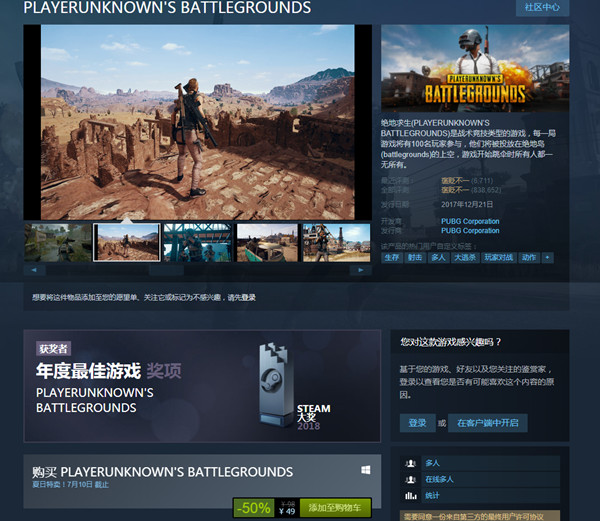Select the 玩家对战 tag
600x521 pixels.
[x=498, y=257]
